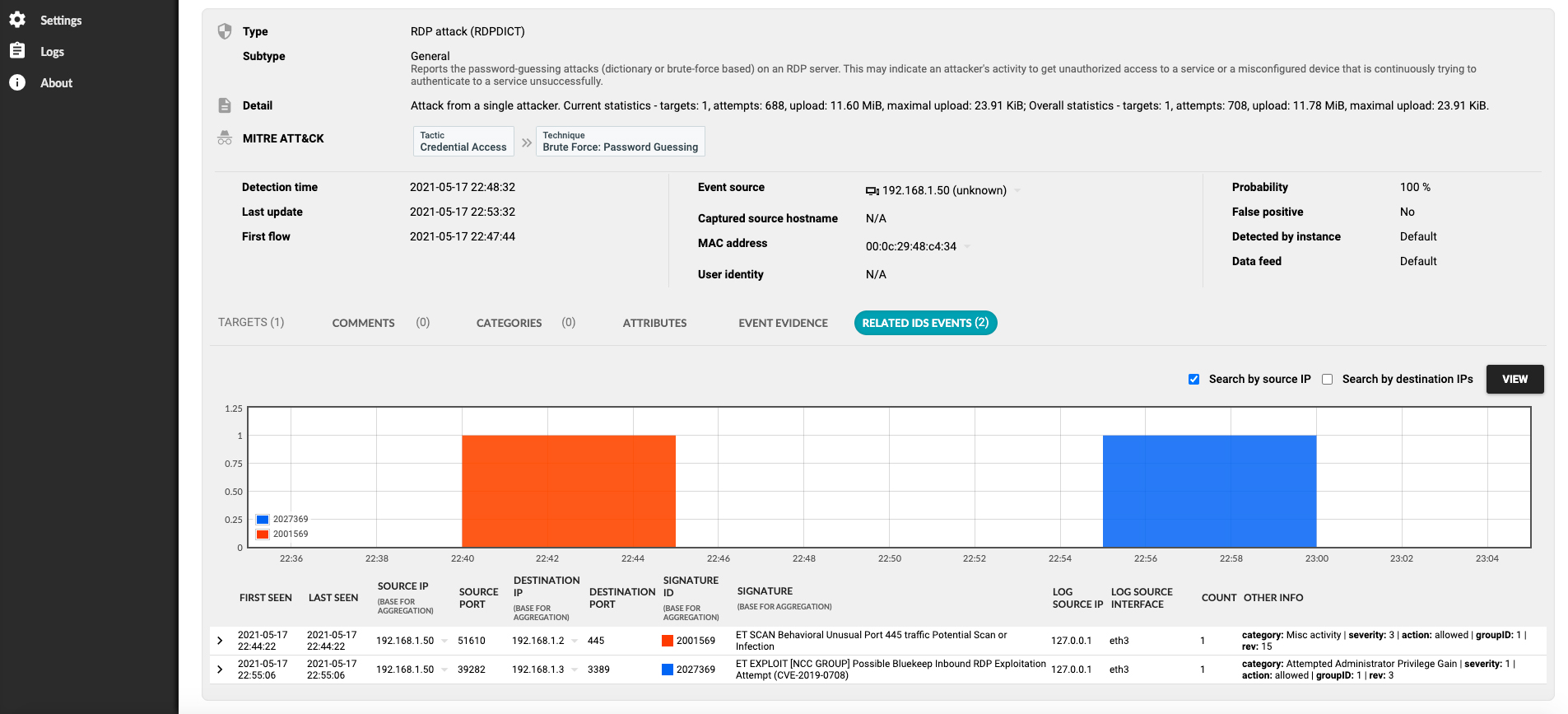Click the ET SCAN Behavioral Unusual Port 445 signature text
1568x714 pixels.
coord(871,641)
